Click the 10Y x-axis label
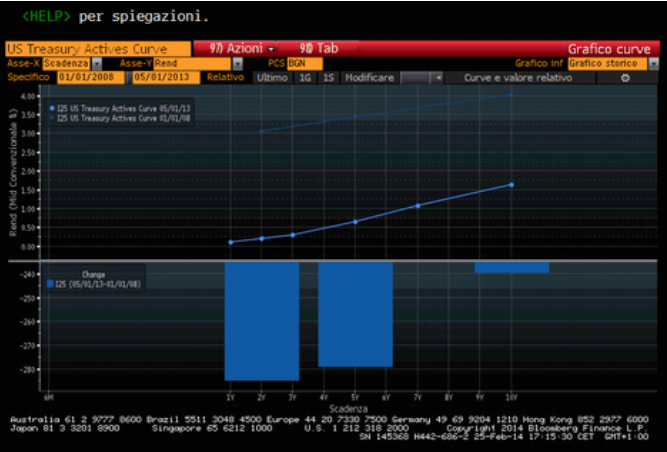 511,398
